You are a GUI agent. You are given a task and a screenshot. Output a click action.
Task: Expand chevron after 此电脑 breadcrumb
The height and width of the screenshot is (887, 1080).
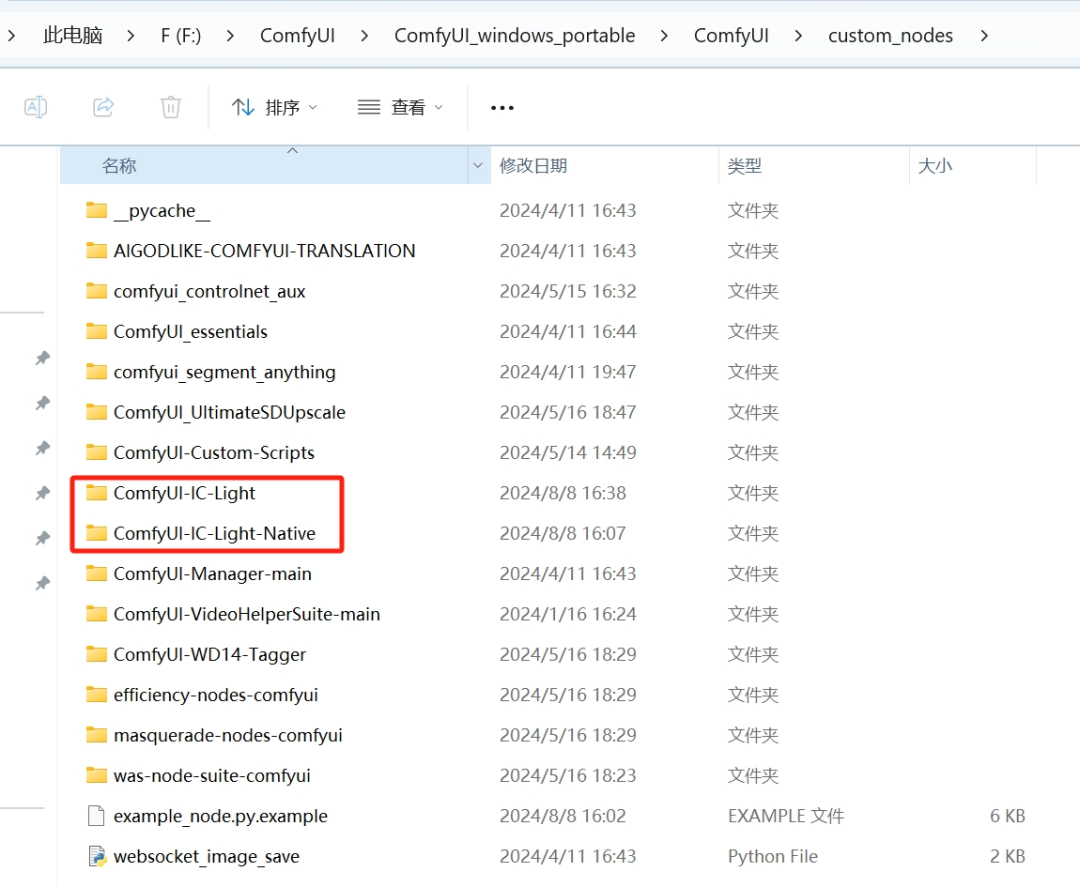pyautogui.click(x=131, y=35)
